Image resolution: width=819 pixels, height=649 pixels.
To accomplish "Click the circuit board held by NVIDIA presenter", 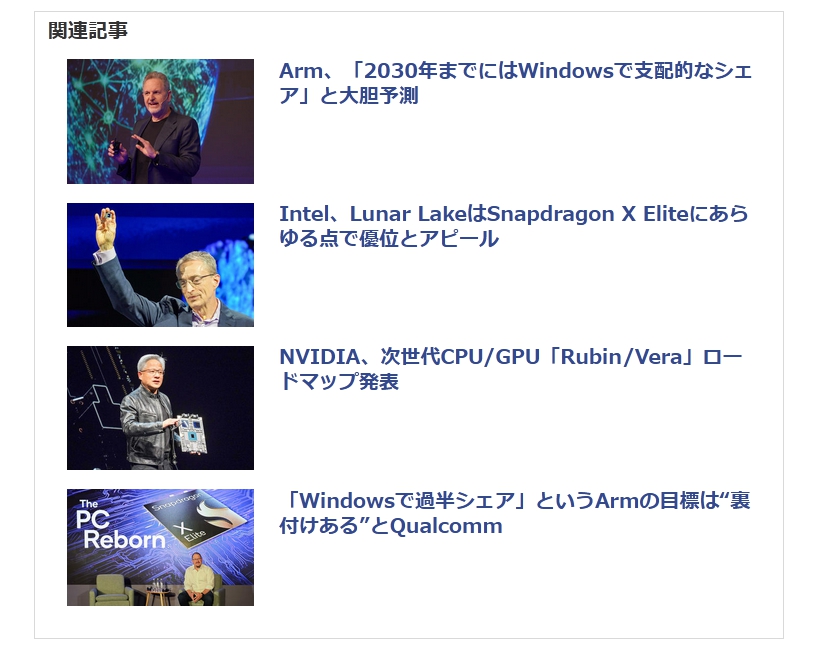I will pyautogui.click(x=192, y=433).
